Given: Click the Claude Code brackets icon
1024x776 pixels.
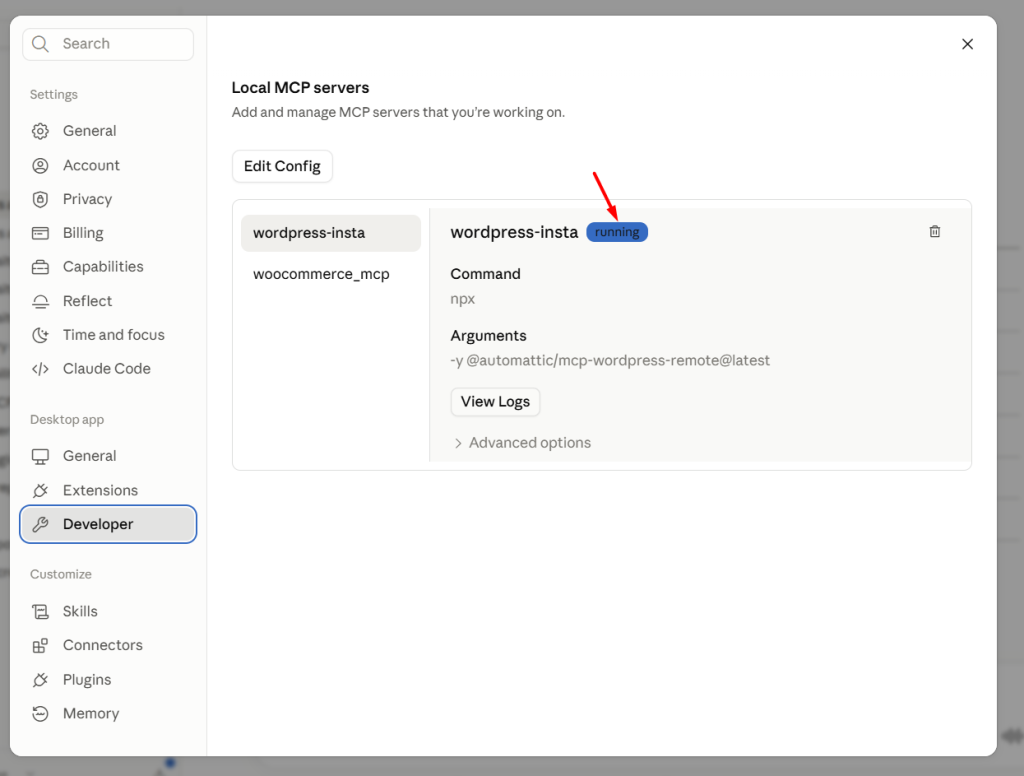Looking at the screenshot, I should click(40, 369).
